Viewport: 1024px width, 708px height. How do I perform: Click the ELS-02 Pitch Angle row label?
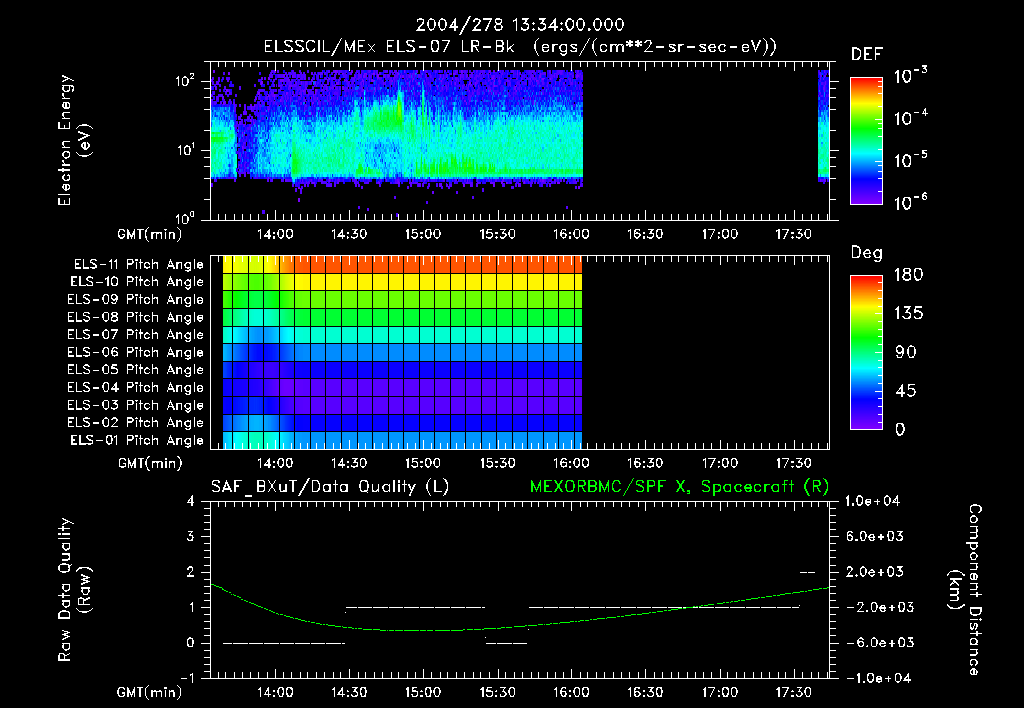(136, 423)
